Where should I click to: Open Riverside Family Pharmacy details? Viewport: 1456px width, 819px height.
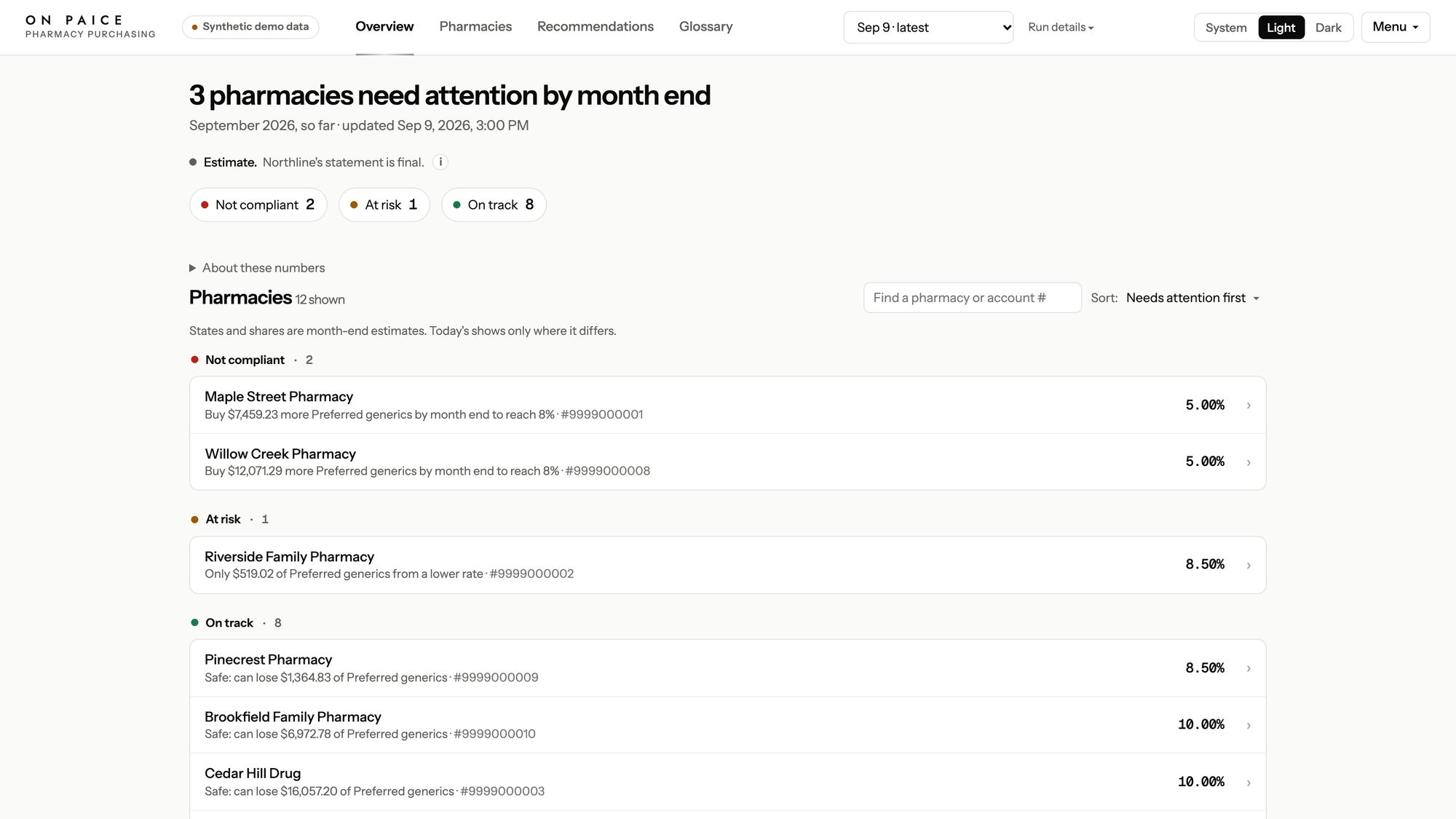(727, 565)
